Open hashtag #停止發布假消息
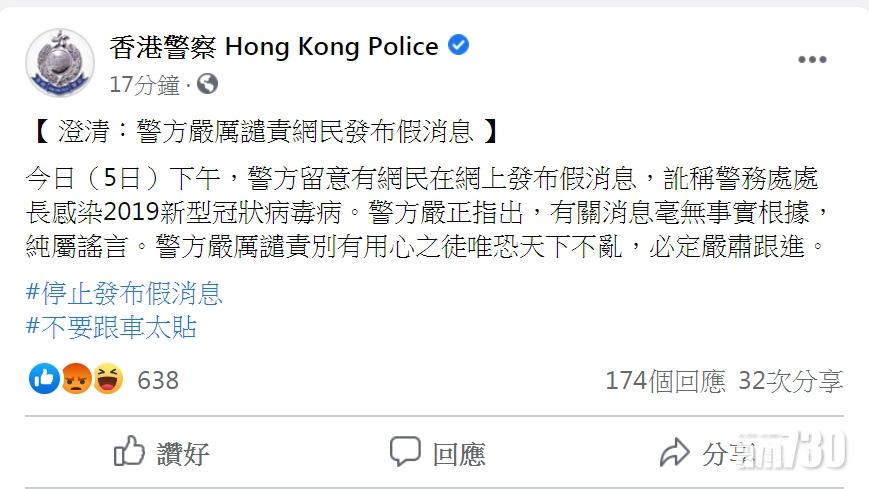 point(124,293)
